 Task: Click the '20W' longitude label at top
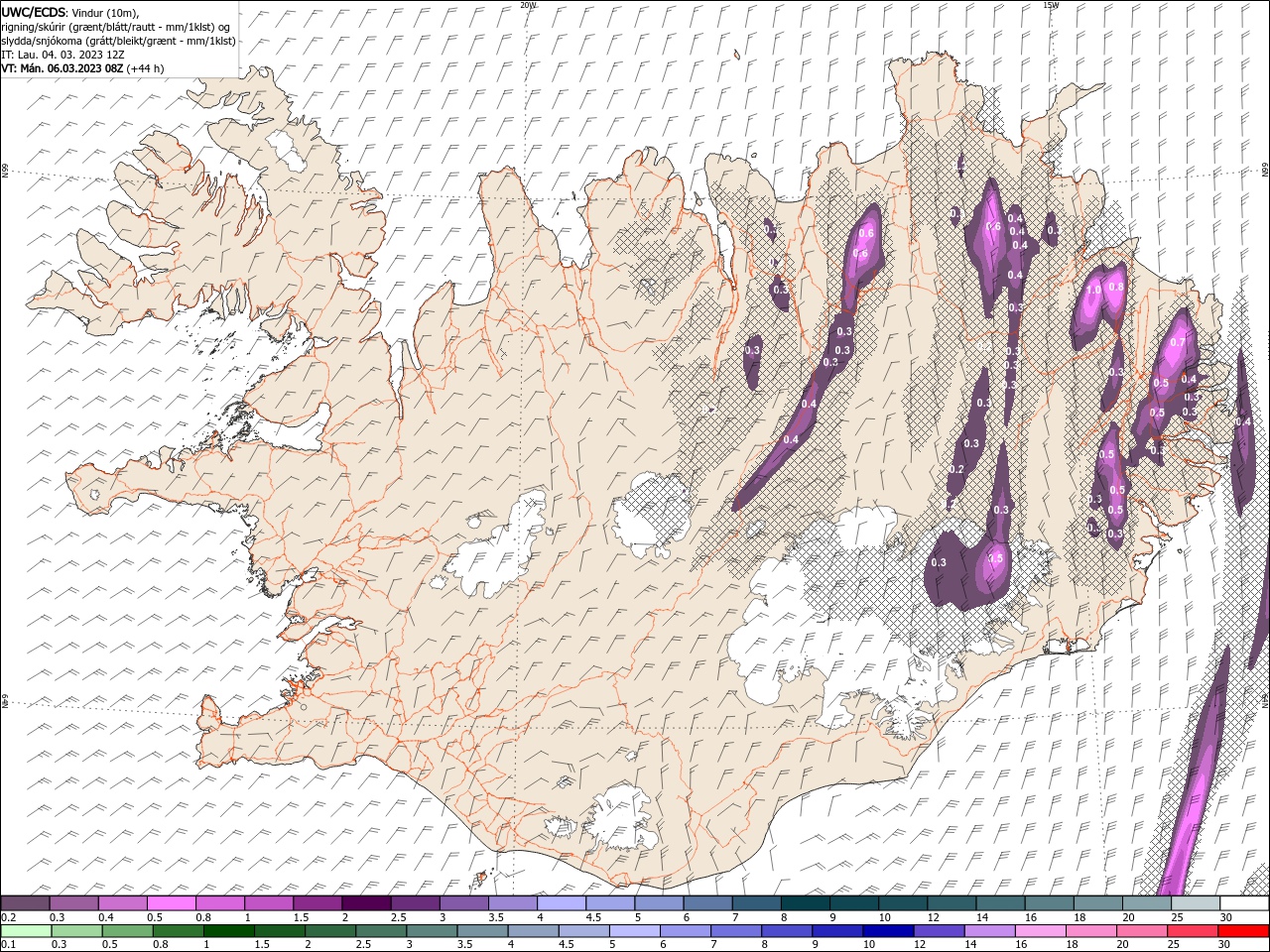pos(528,5)
